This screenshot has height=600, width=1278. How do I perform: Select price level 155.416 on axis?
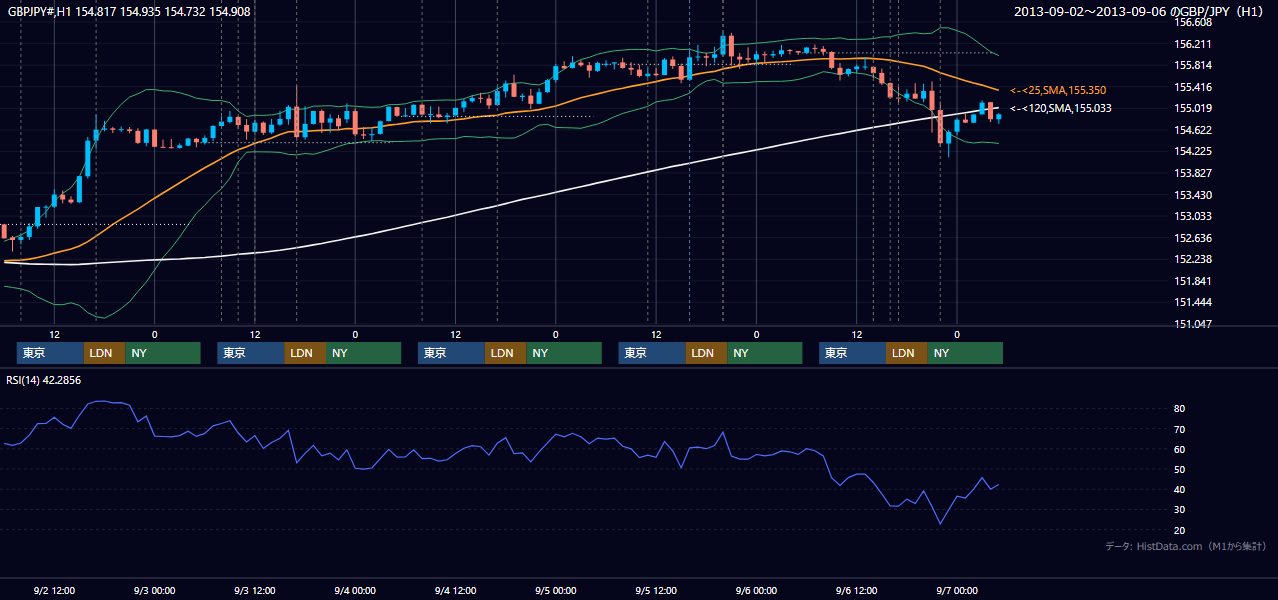click(1194, 87)
